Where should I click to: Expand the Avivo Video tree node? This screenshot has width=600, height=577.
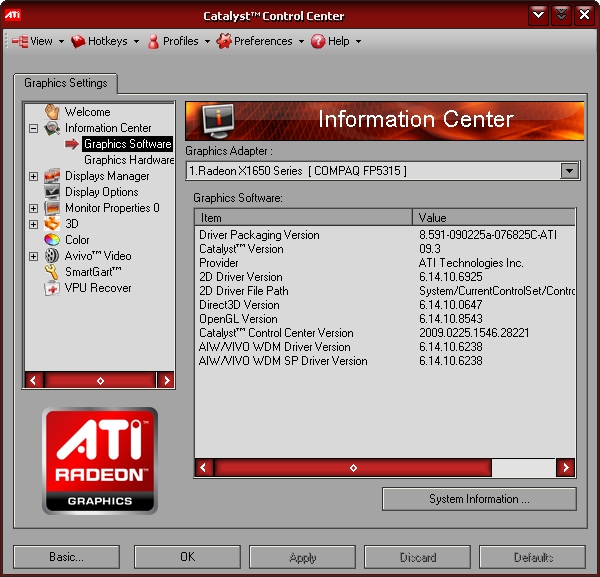pyautogui.click(x=34, y=256)
